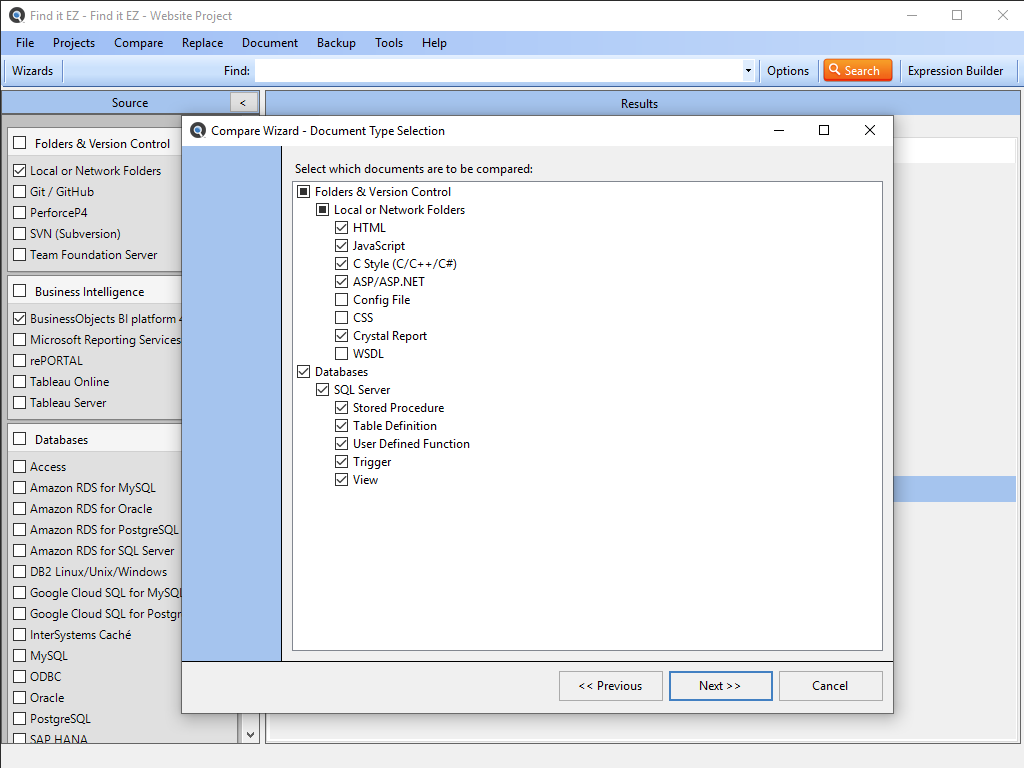Screen dimensions: 1024x768
Task: Click the Next >> button
Action: pos(720,686)
